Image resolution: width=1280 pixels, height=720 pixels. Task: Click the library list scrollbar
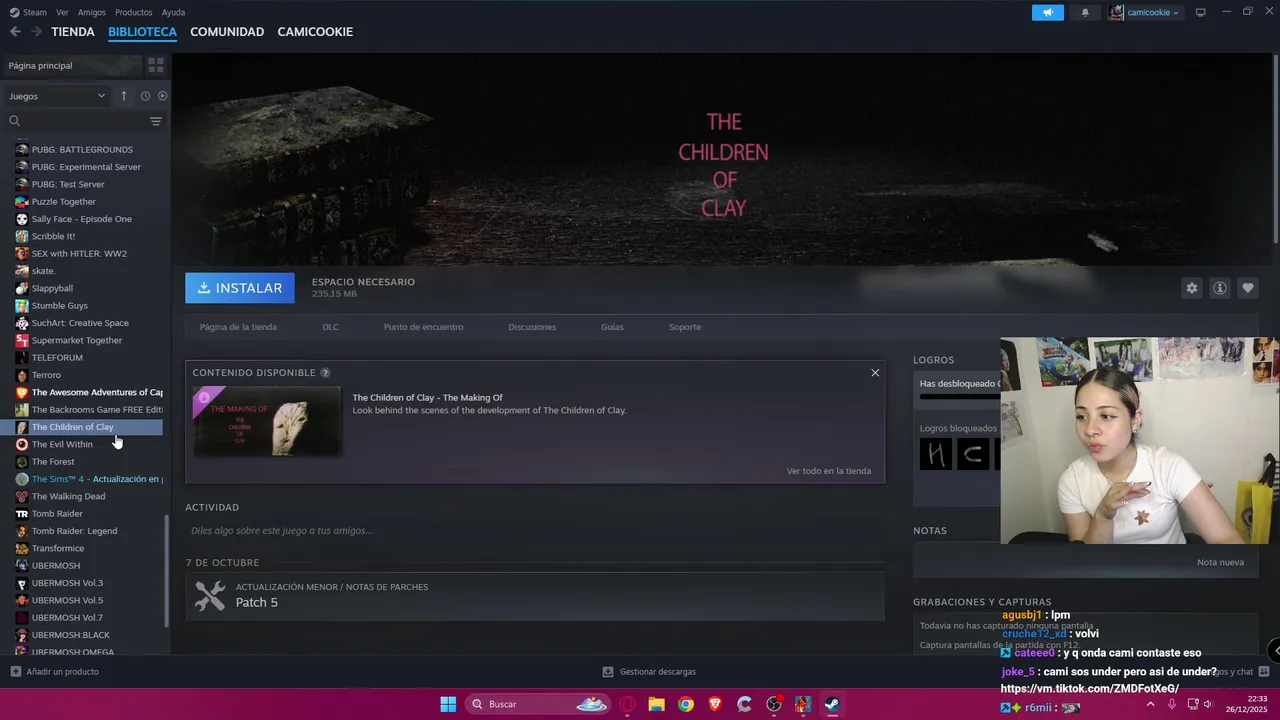[167, 570]
